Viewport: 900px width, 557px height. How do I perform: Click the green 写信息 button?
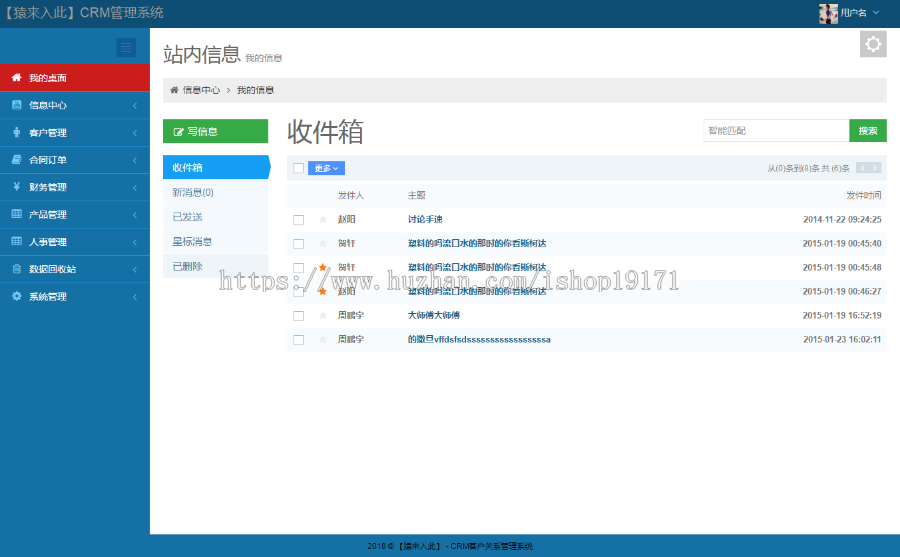pos(215,131)
